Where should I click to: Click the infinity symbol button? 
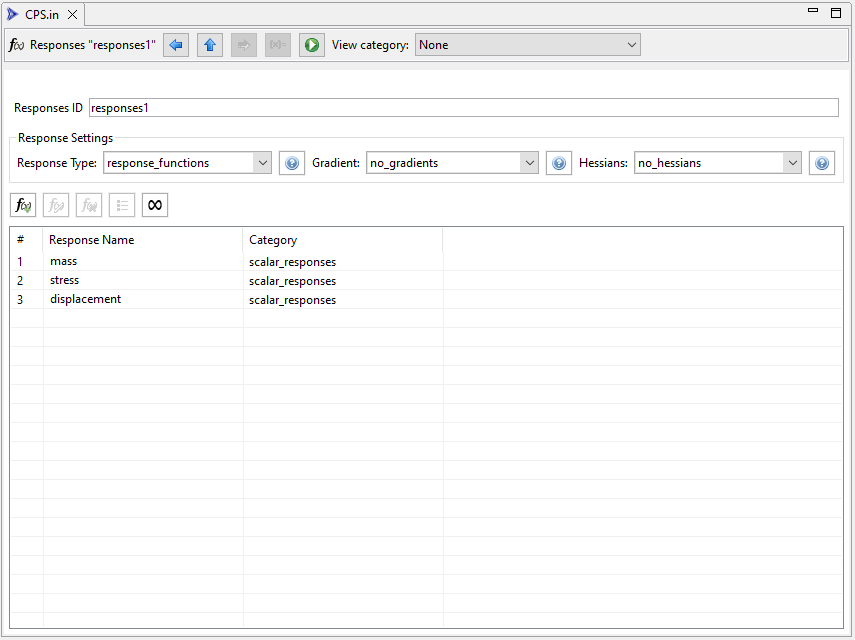point(155,205)
